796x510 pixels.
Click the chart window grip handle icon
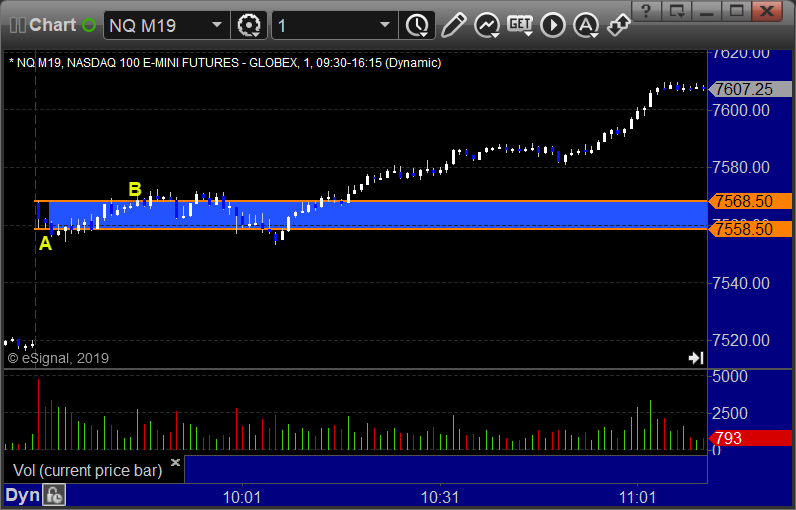pyautogui.click(x=17, y=25)
